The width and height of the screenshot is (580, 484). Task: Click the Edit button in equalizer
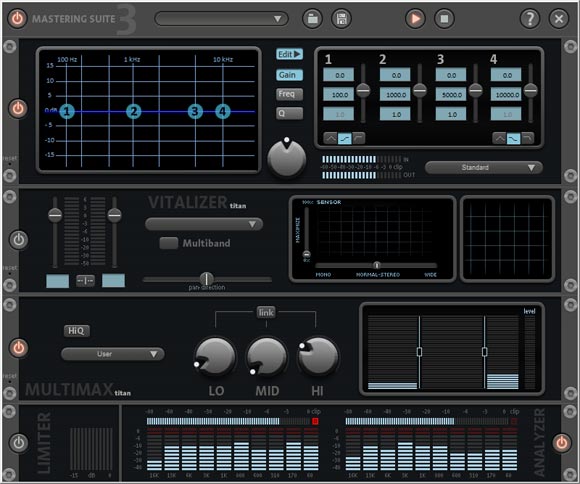pyautogui.click(x=289, y=54)
